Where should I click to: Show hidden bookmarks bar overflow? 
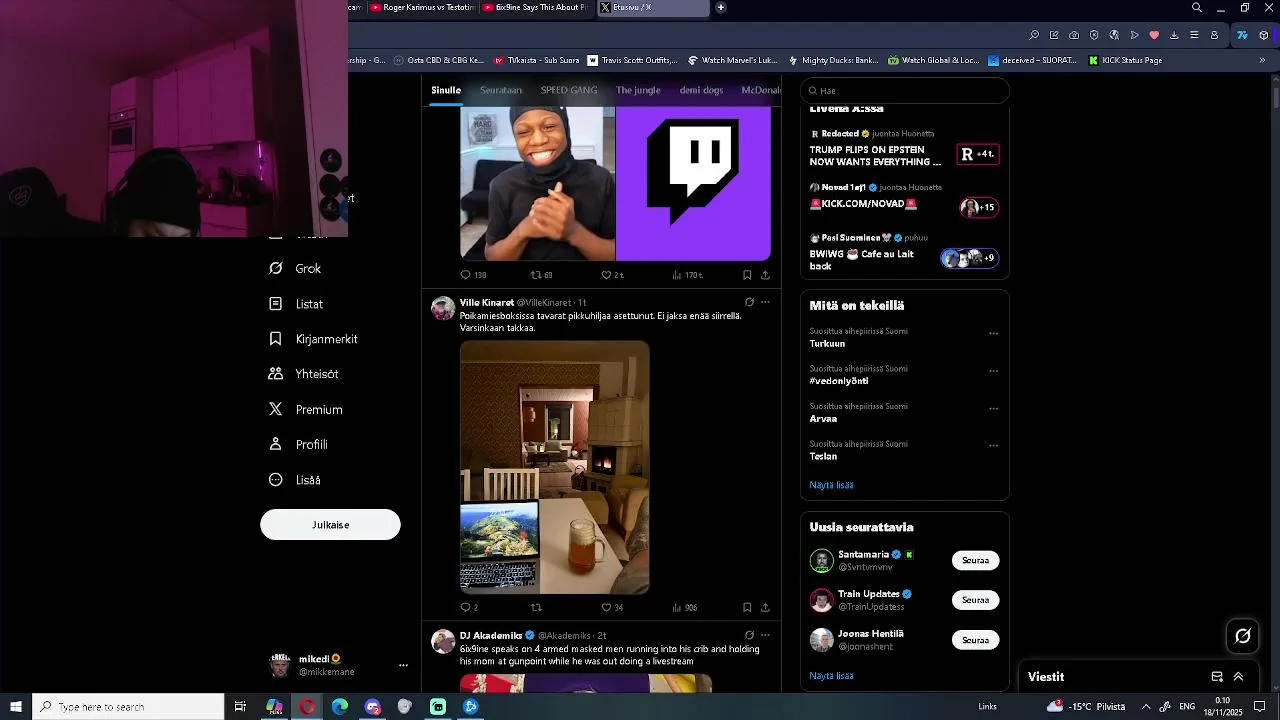pos(1262,60)
